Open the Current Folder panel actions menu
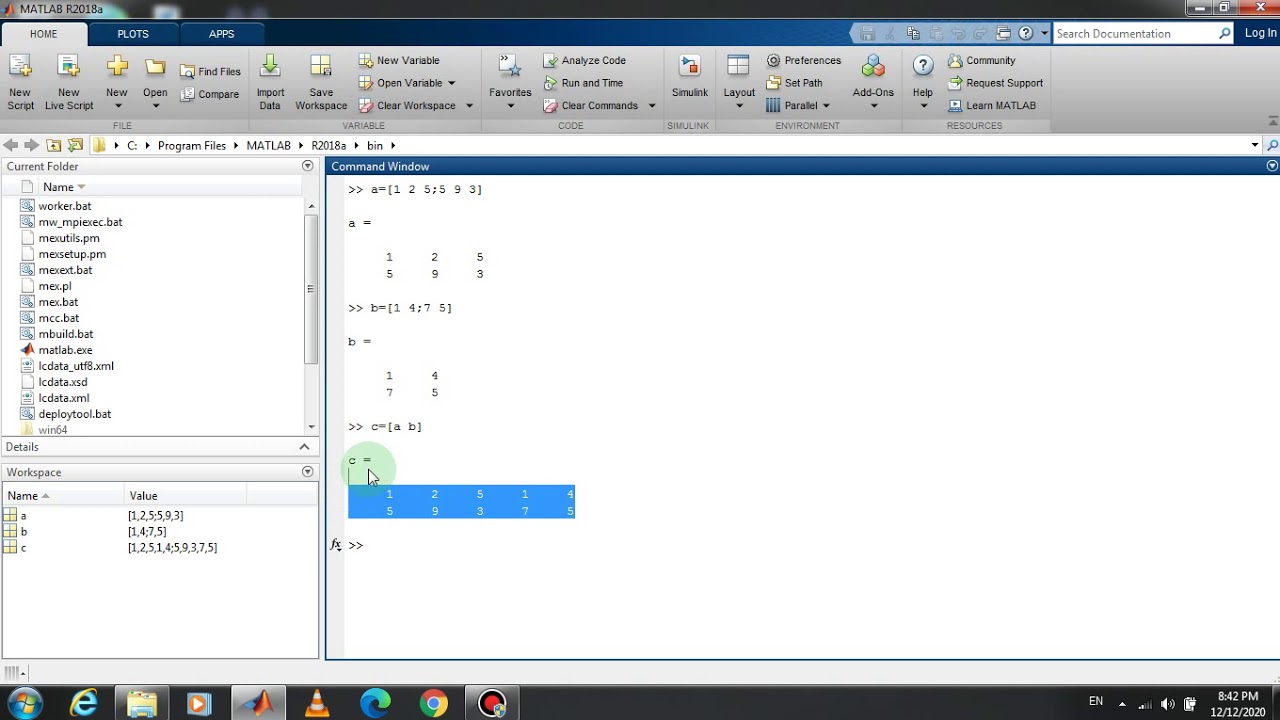Screen dimensions: 1280x720 (x=308, y=166)
